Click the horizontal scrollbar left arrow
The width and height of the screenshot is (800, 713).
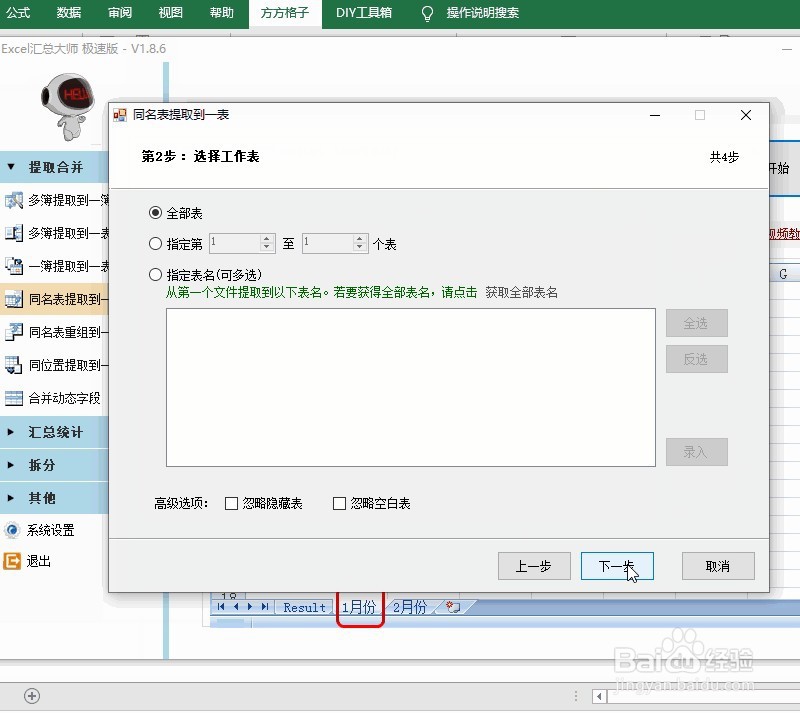click(x=599, y=696)
